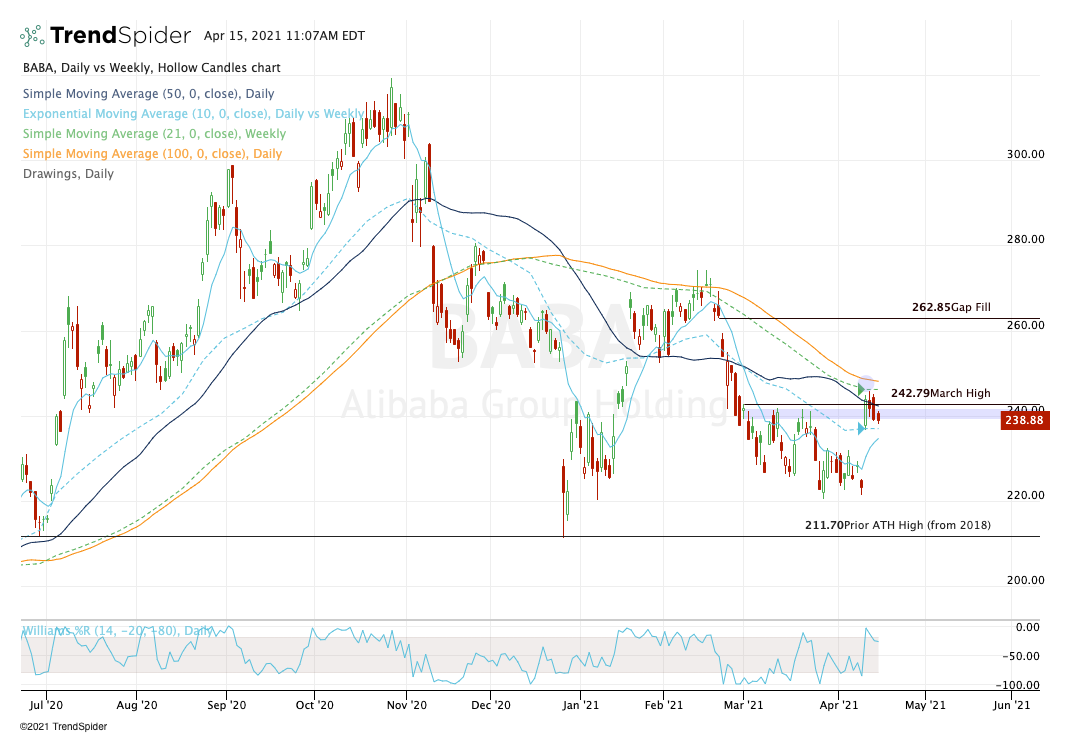
Task: Click the light purple support zone band
Action: 800,414
